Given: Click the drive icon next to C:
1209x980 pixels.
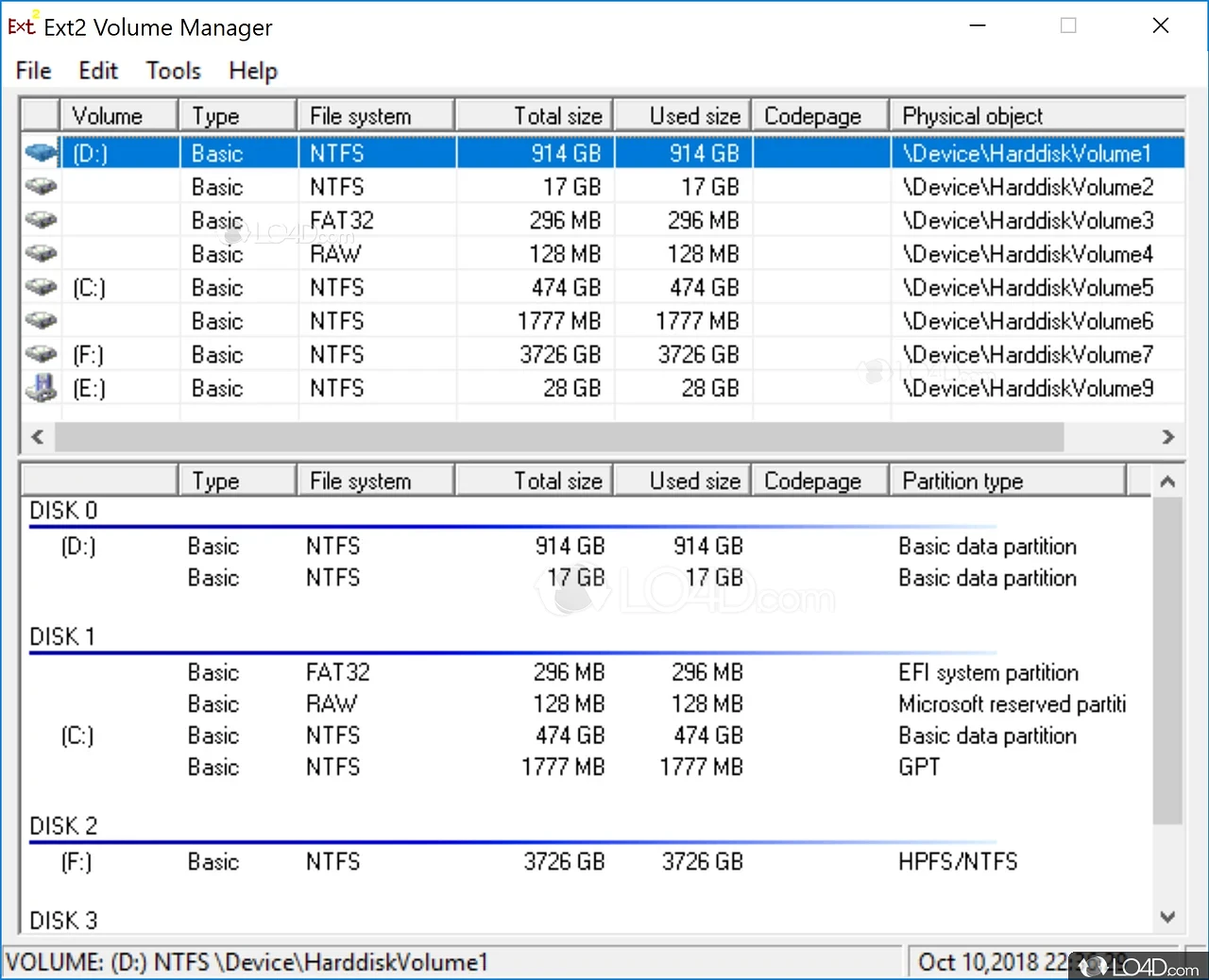Looking at the screenshot, I should [x=41, y=287].
